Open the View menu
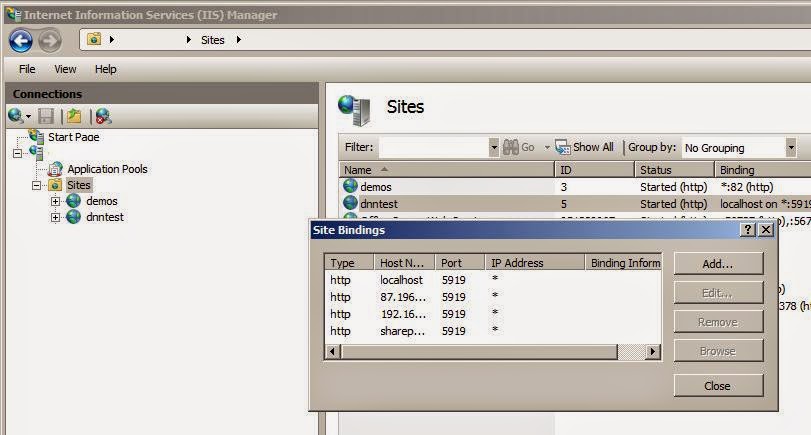 pyautogui.click(x=65, y=69)
